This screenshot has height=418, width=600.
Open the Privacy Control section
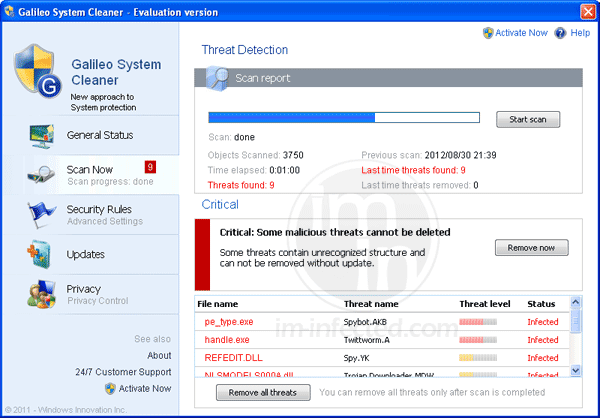pyautogui.click(x=91, y=294)
